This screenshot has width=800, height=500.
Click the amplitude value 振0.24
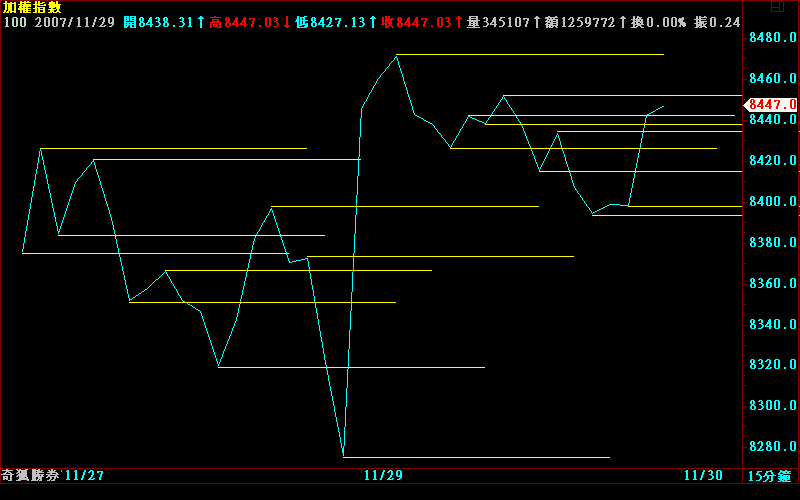click(x=717, y=22)
